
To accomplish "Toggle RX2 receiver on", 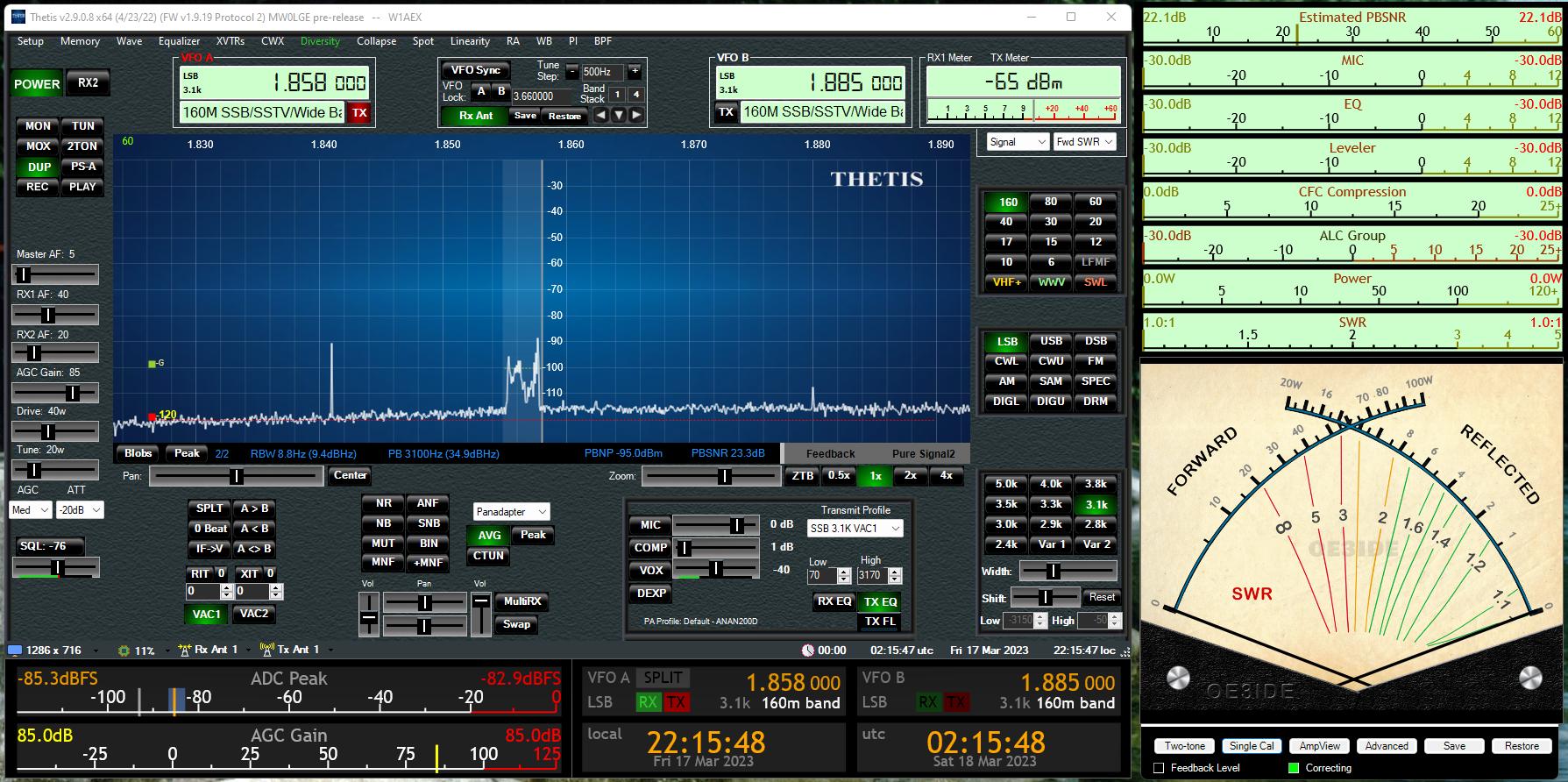I will 88,83.
